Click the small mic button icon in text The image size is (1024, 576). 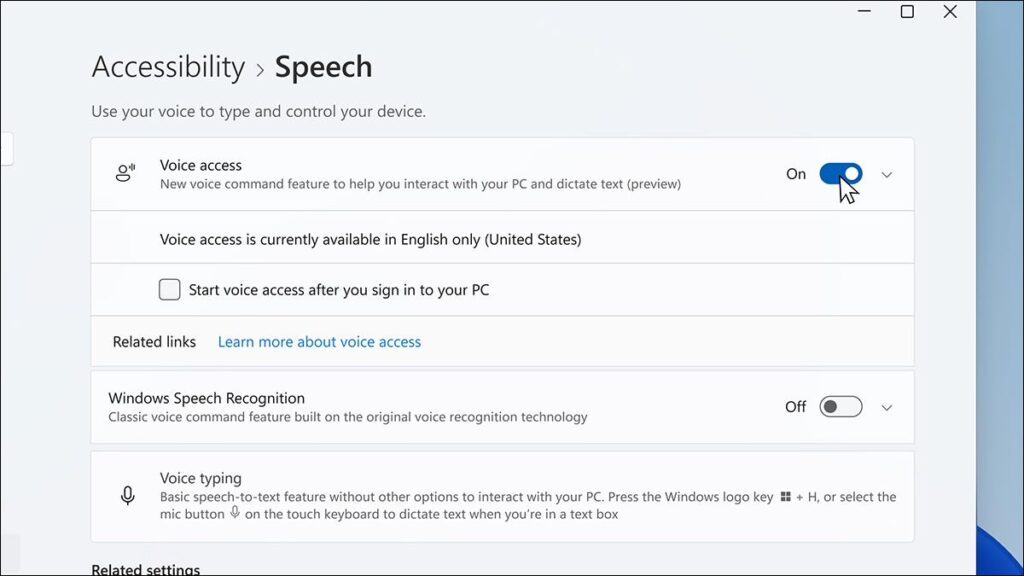pyautogui.click(x=235, y=513)
